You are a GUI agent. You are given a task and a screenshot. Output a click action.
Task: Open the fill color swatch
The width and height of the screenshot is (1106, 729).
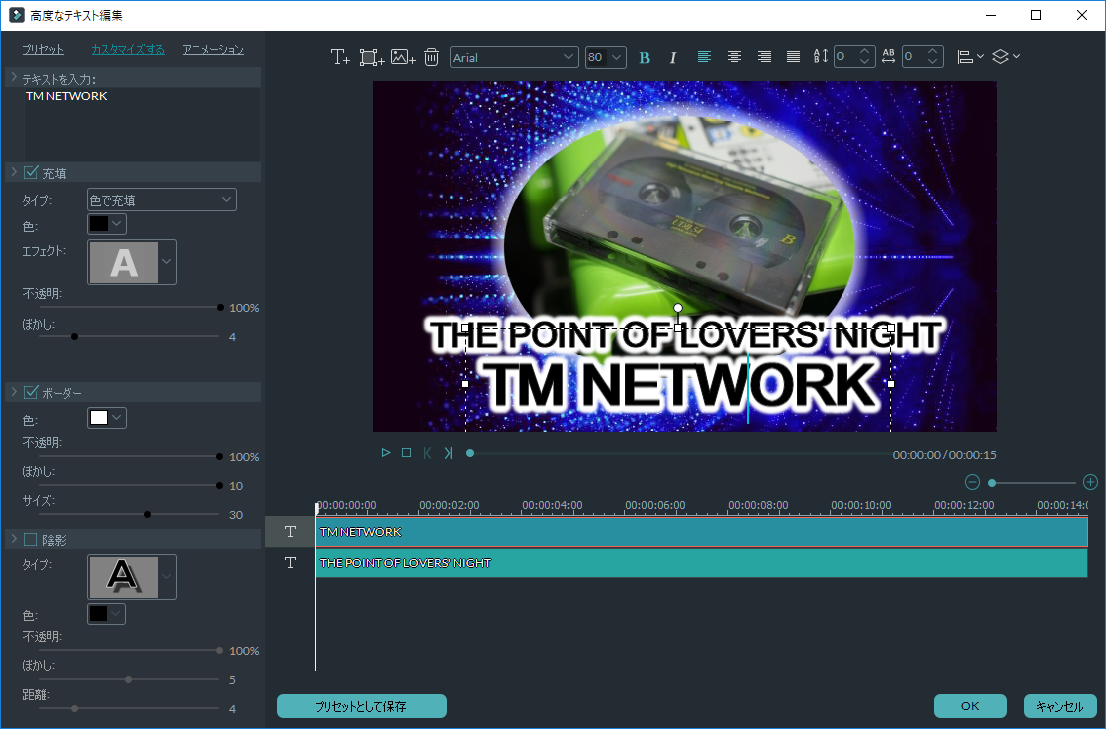click(x=107, y=224)
